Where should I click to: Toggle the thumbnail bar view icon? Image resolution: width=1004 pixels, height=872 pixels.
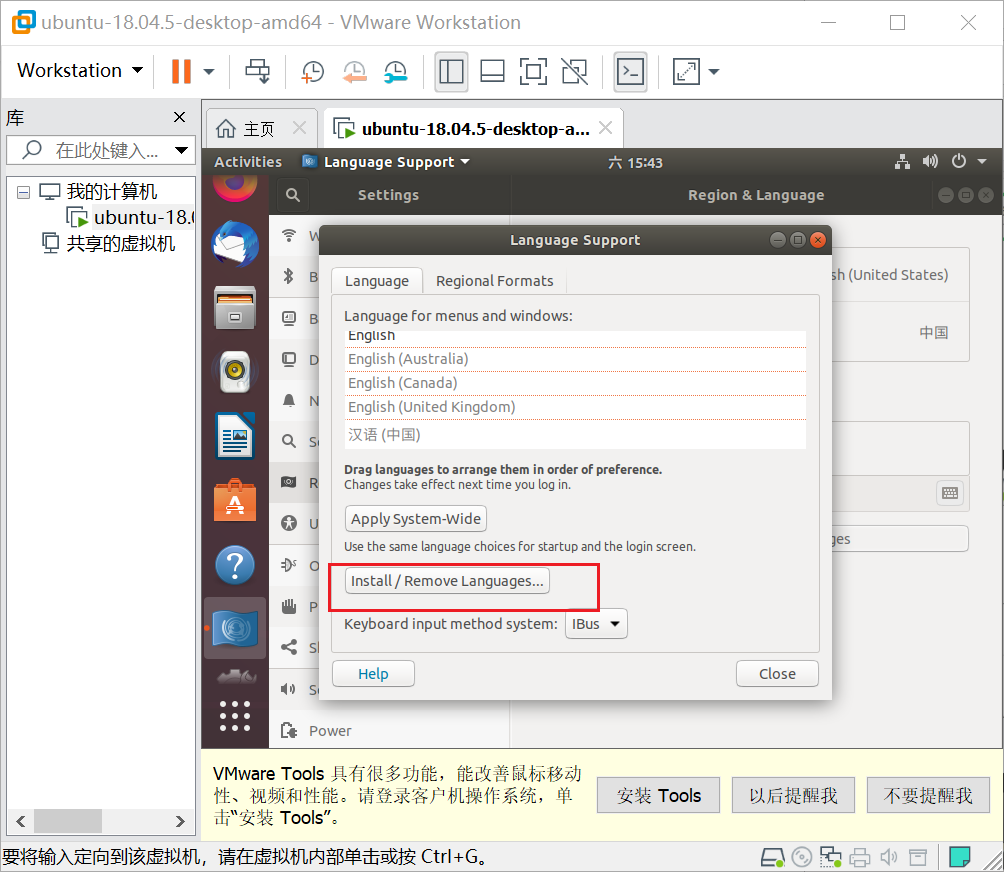tap(492, 71)
